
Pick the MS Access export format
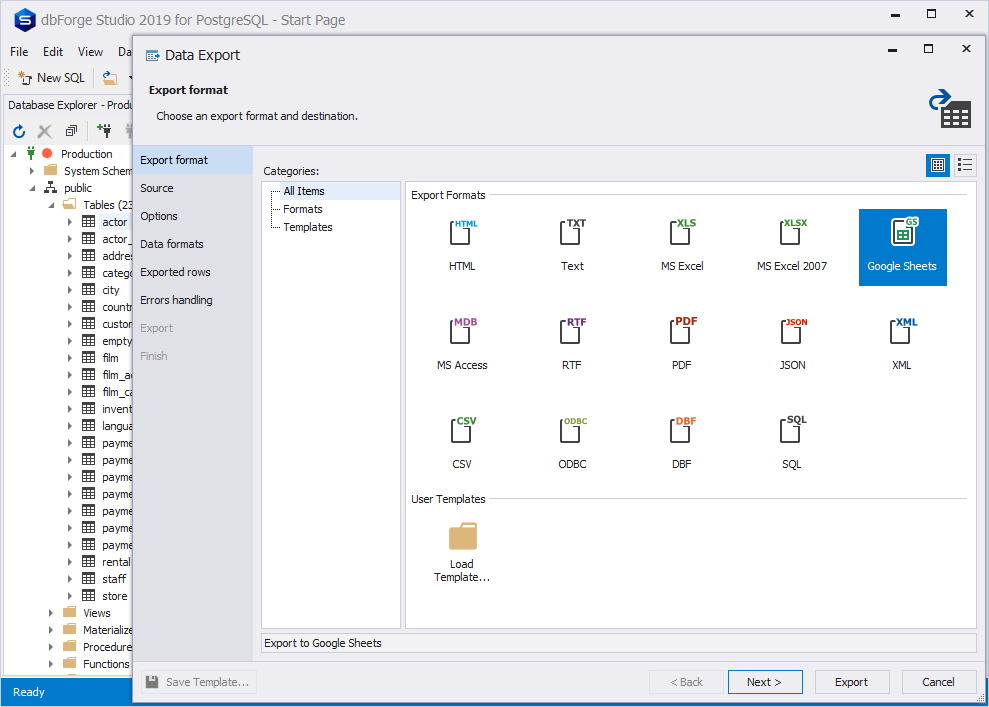click(462, 345)
